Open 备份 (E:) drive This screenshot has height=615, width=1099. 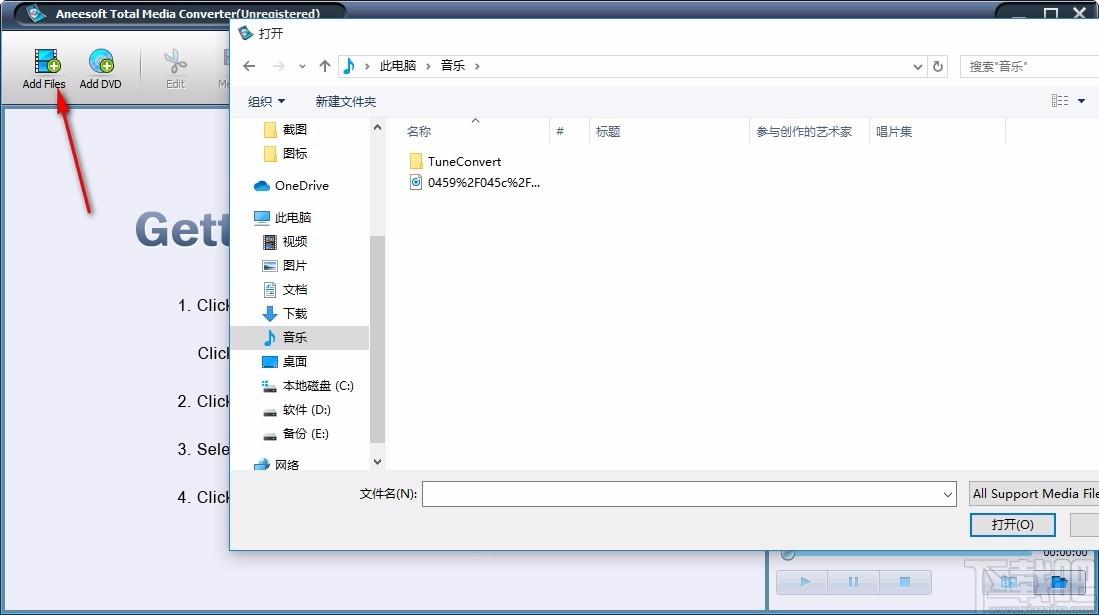296,433
